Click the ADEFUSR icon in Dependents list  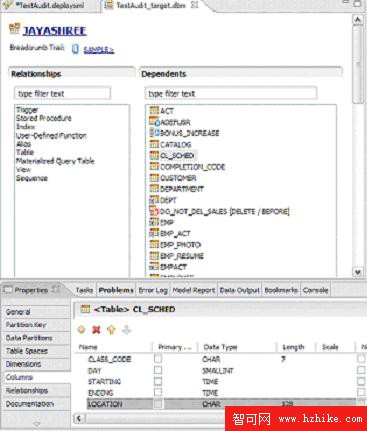[x=154, y=122]
